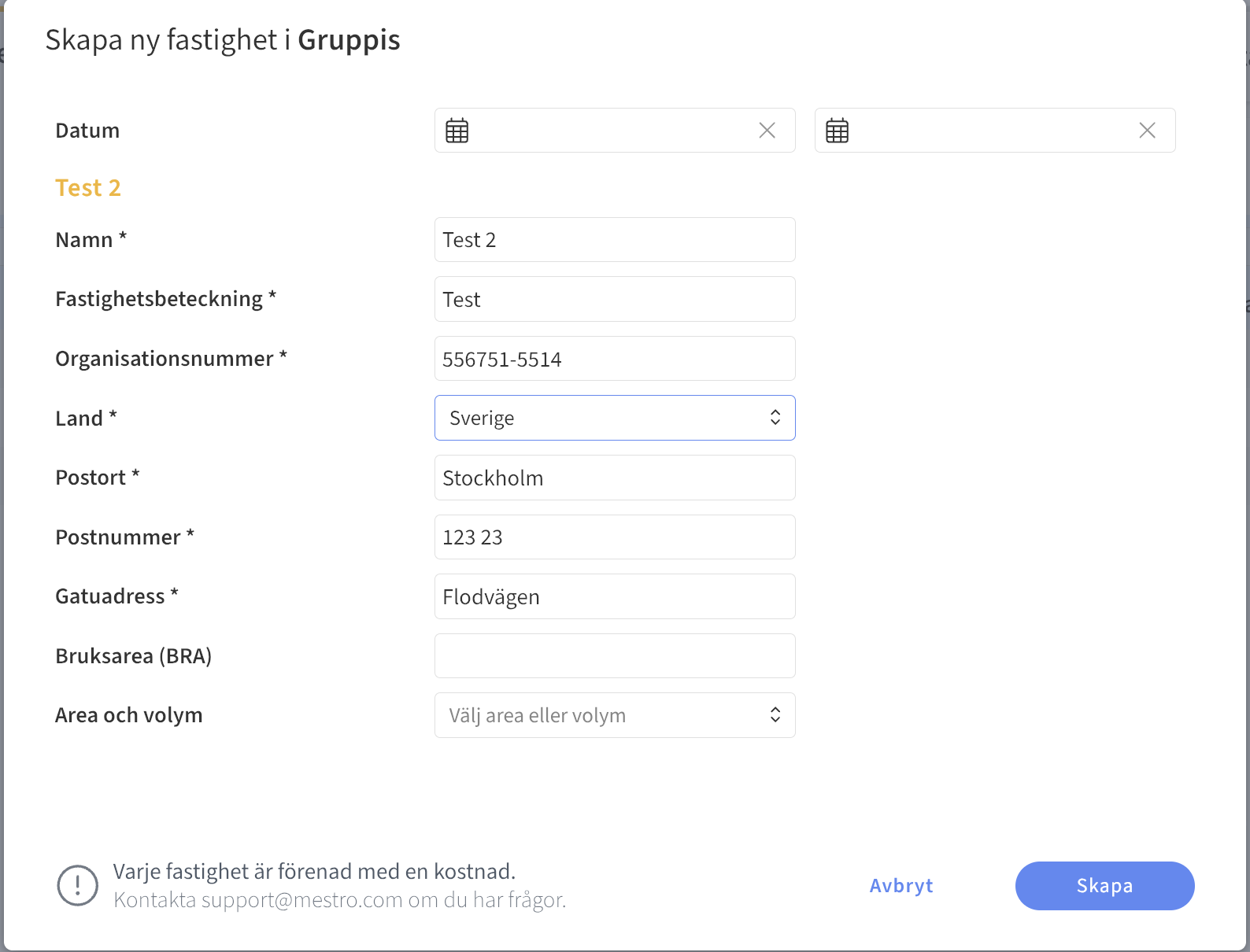1250x952 pixels.
Task: Click the 'Datum' label
Action: coord(87,131)
